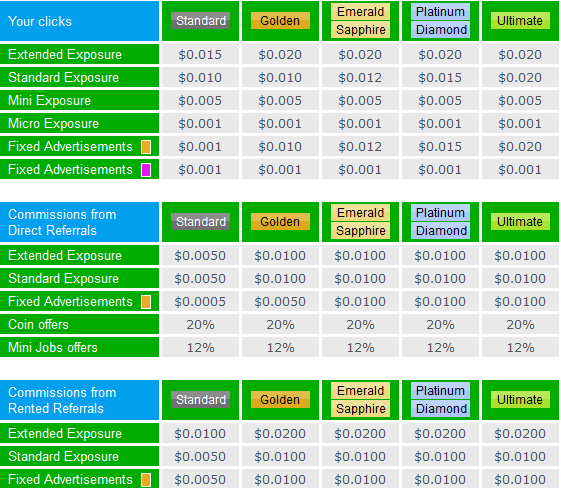Choose the Standard badge in Rented Referrals header
The image size is (561, 488).
tap(200, 400)
